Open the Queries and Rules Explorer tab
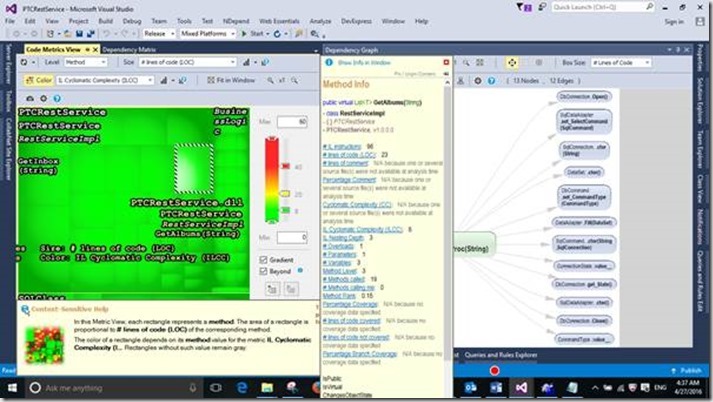 coord(501,355)
